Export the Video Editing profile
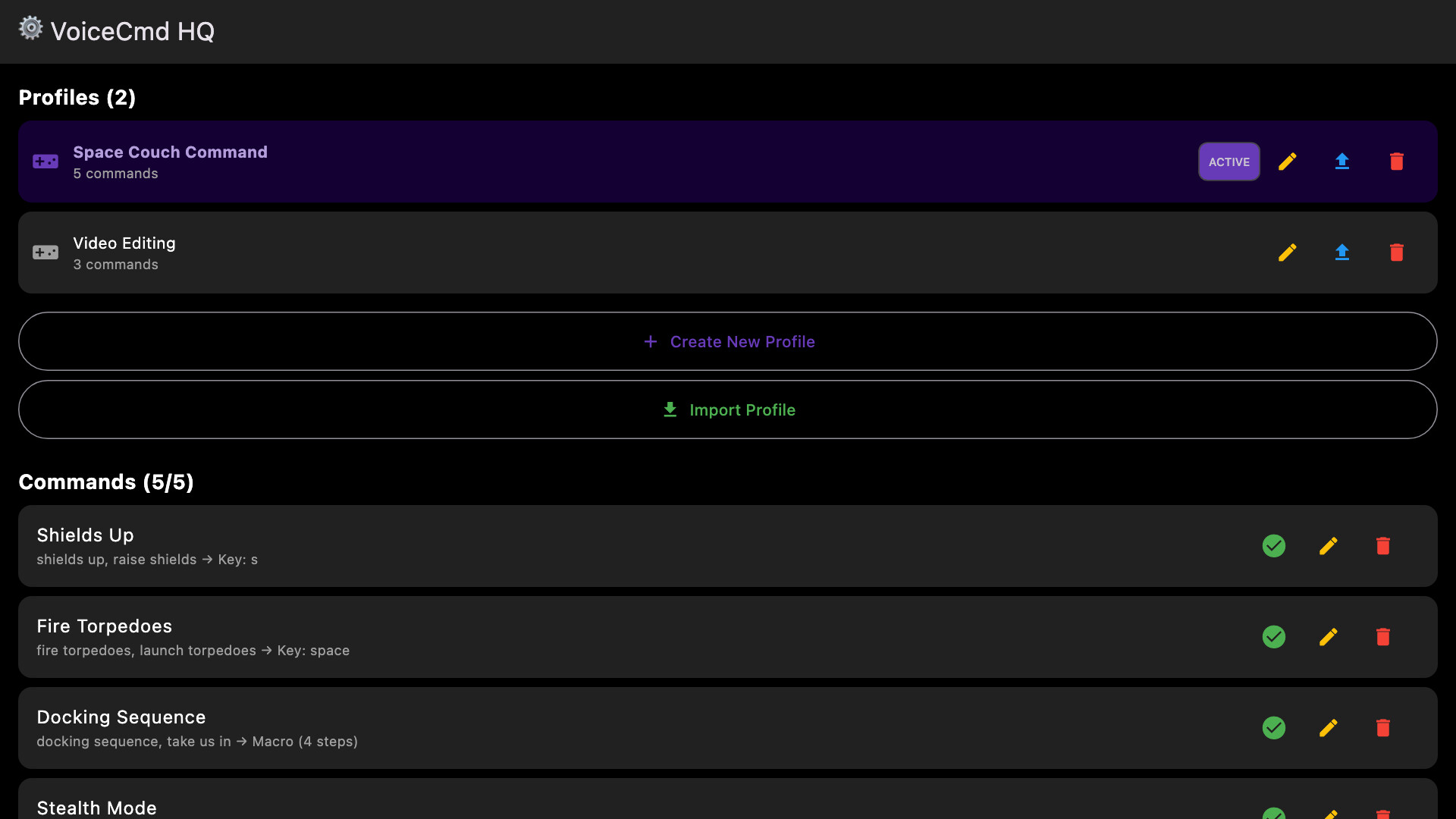Image resolution: width=1456 pixels, height=819 pixels. click(1342, 253)
